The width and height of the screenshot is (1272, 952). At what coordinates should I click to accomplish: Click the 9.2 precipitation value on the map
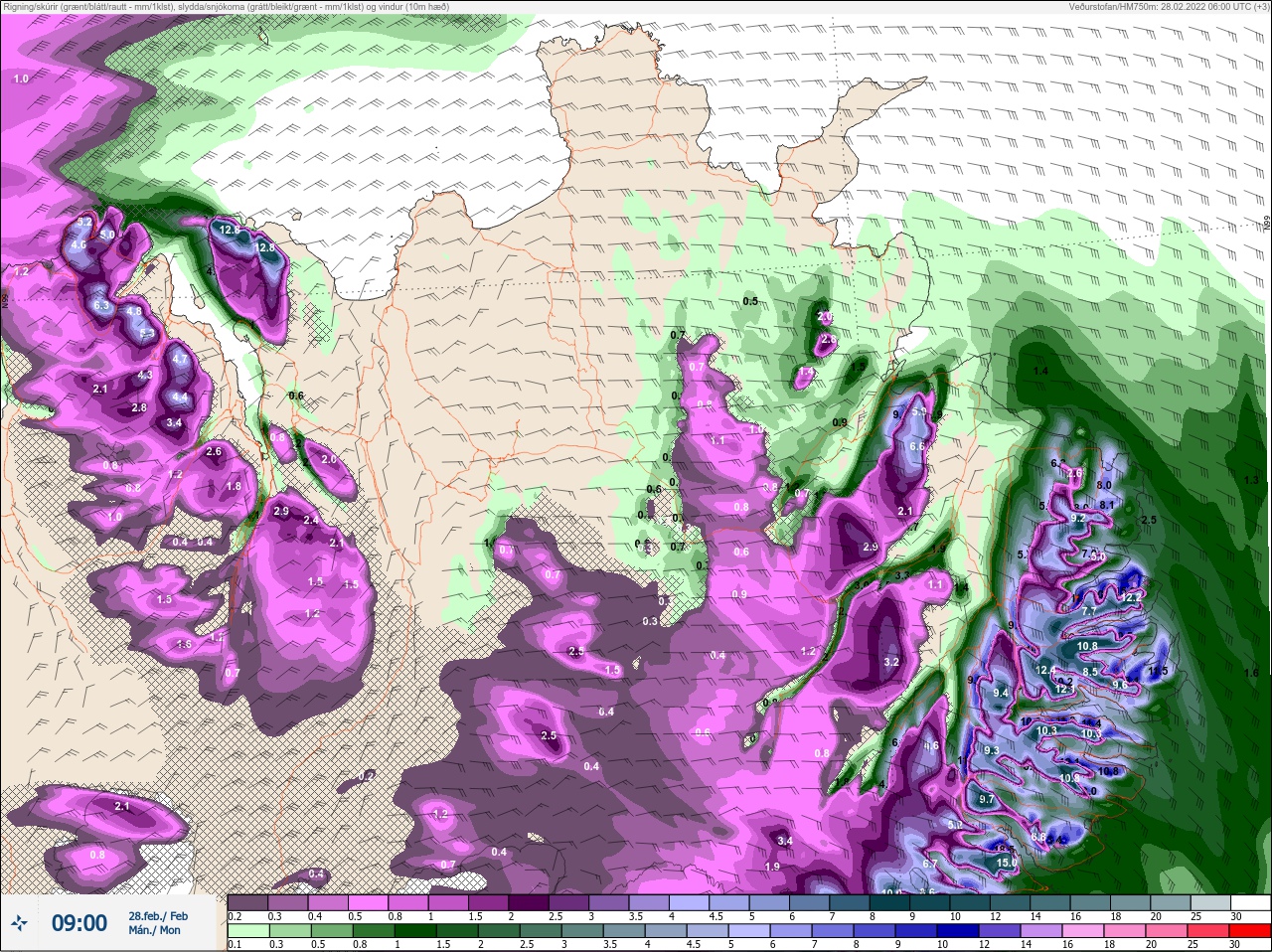pyautogui.click(x=1080, y=518)
